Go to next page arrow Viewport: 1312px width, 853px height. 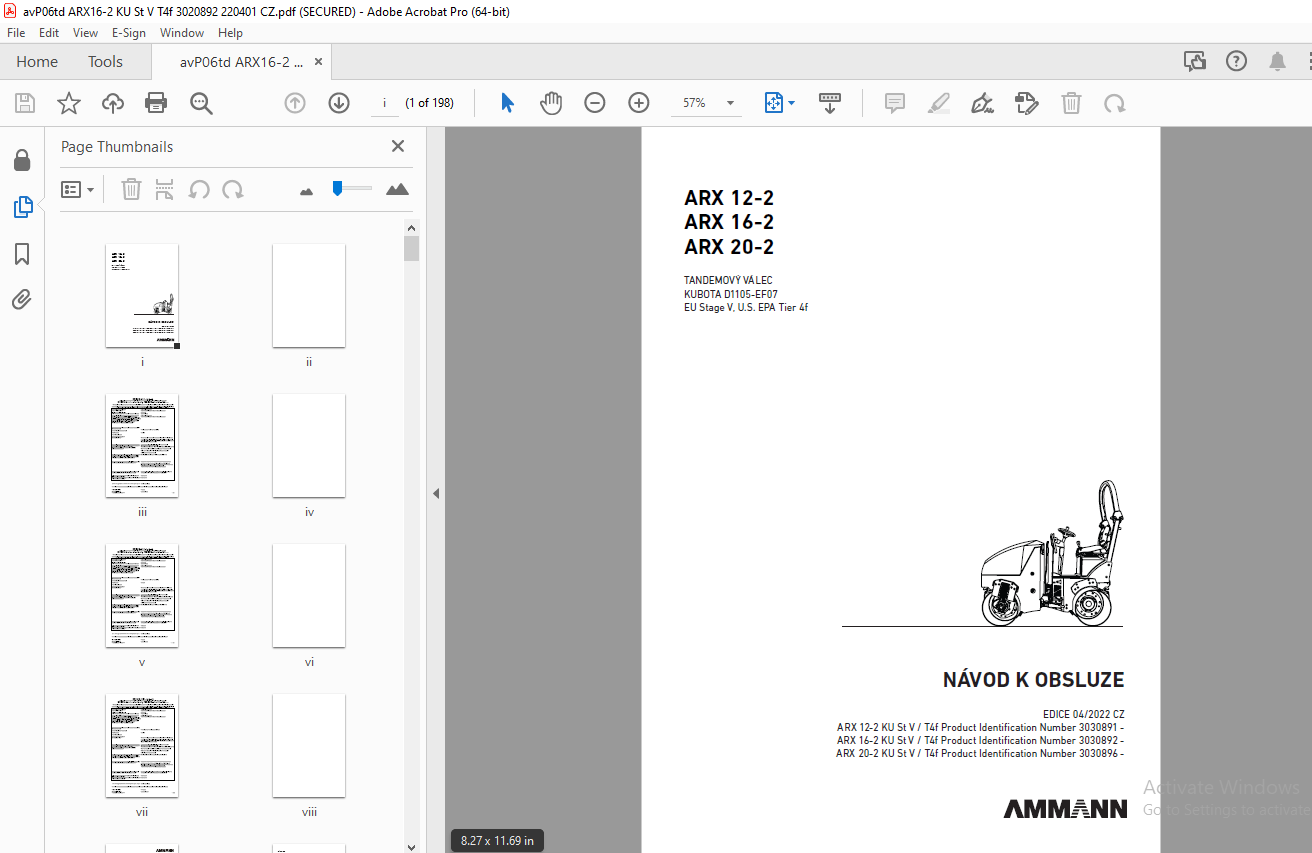339,103
